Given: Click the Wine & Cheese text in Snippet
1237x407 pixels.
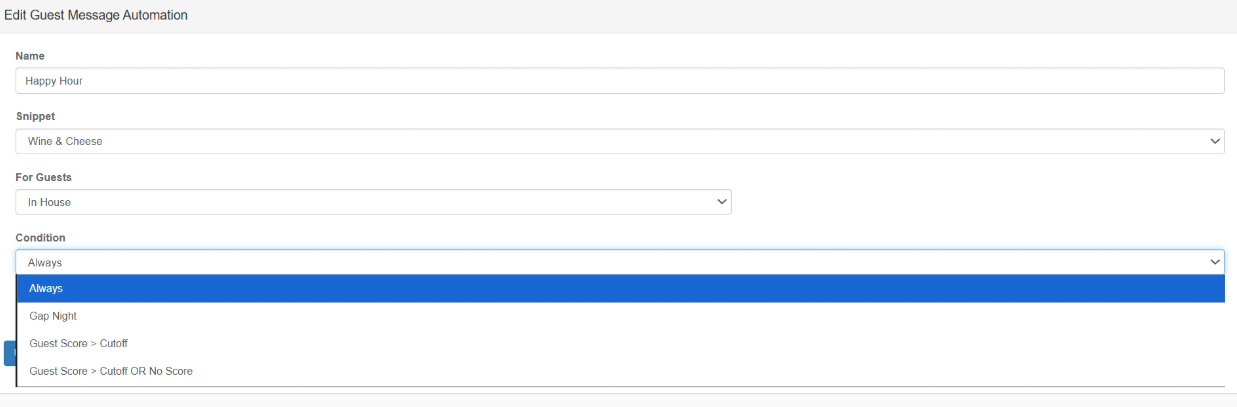Looking at the screenshot, I should coord(65,141).
